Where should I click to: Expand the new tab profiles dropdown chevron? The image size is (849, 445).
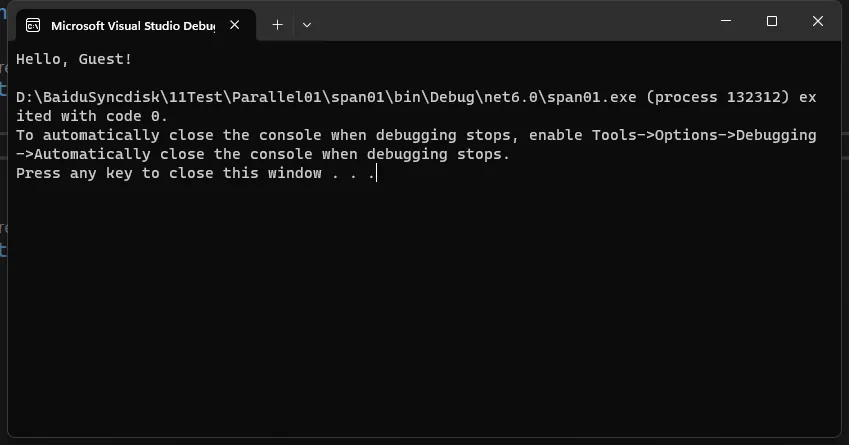point(306,25)
